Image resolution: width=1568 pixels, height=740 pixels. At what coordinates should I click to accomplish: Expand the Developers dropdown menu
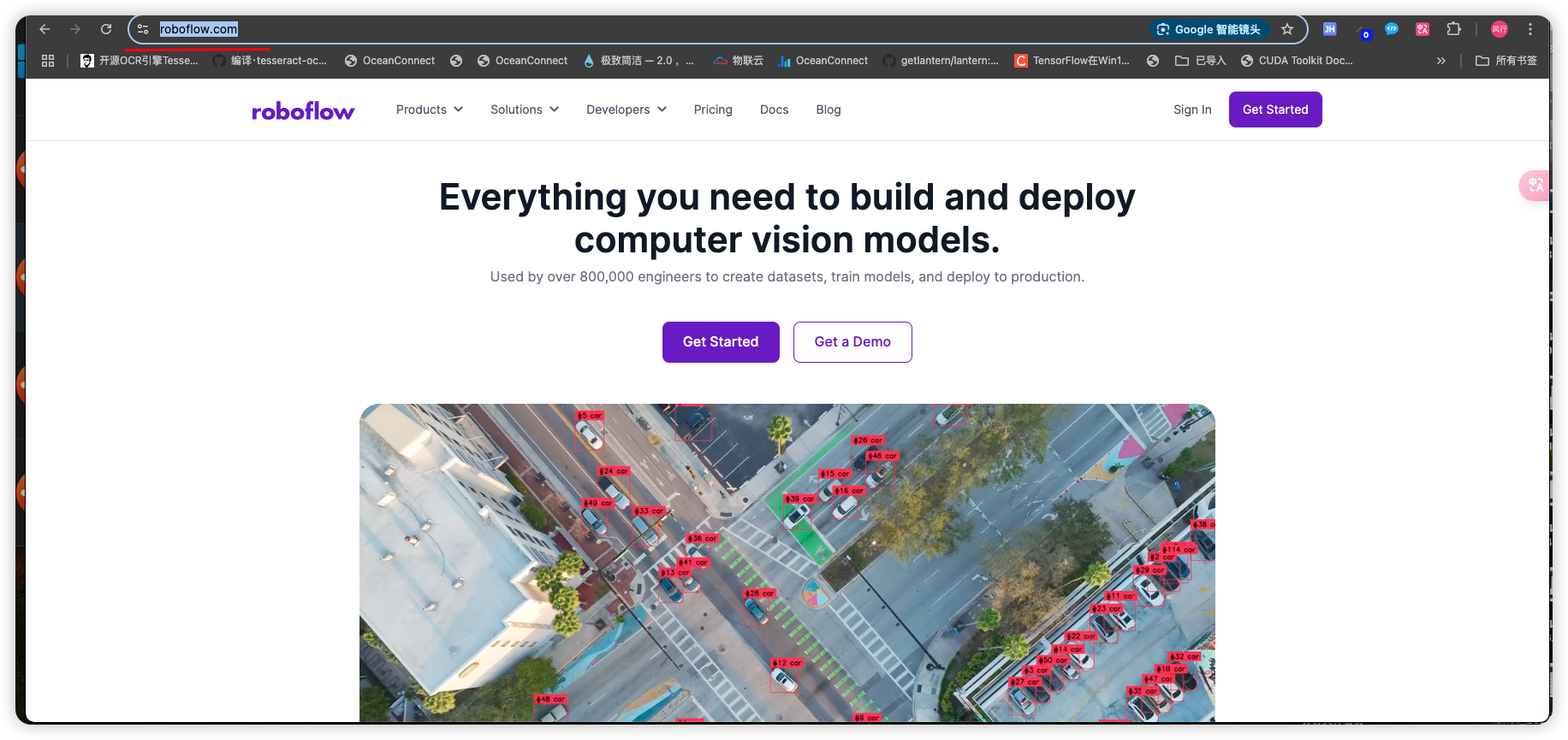pos(627,110)
